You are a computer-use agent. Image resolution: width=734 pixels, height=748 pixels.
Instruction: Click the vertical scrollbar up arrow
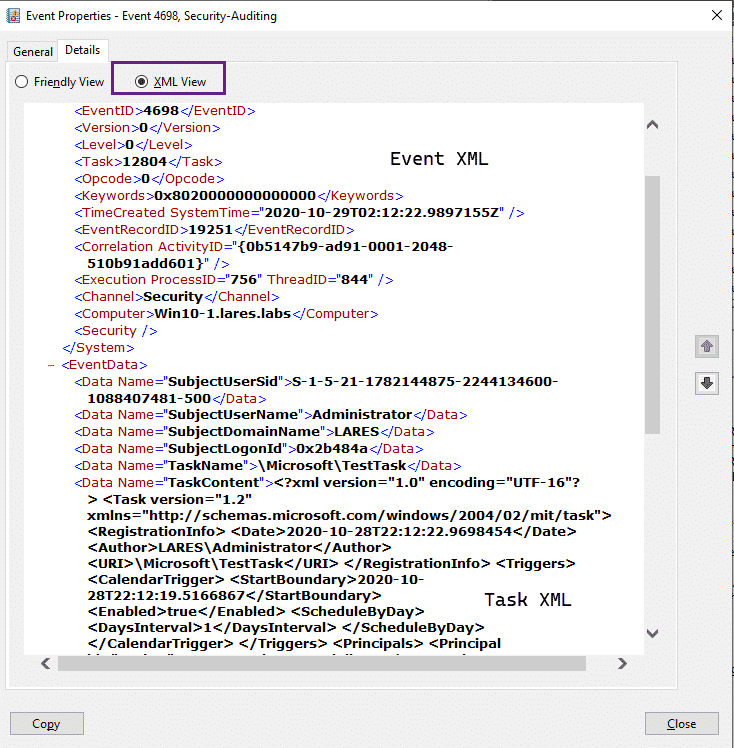point(652,125)
